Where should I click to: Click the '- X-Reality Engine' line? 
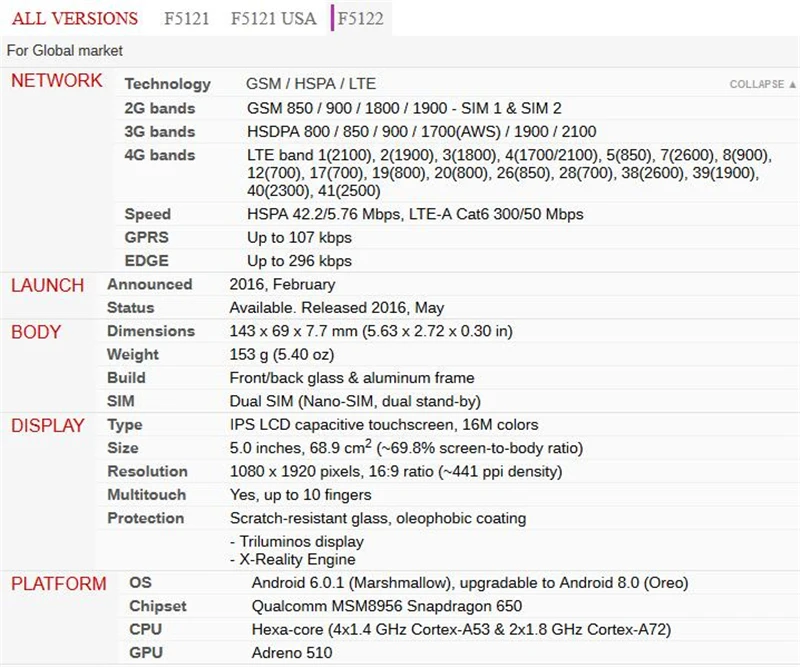[293, 559]
